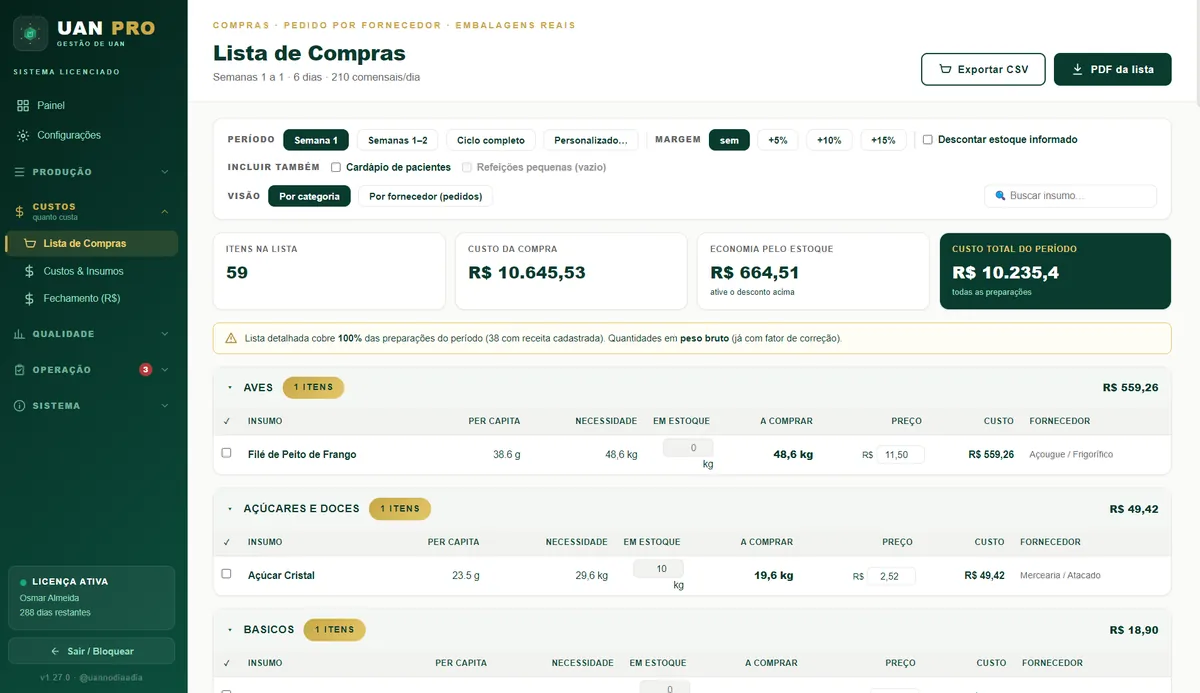1200x693 pixels.
Task: Click the 1 ITENS badge beside Aves
Action: point(313,387)
